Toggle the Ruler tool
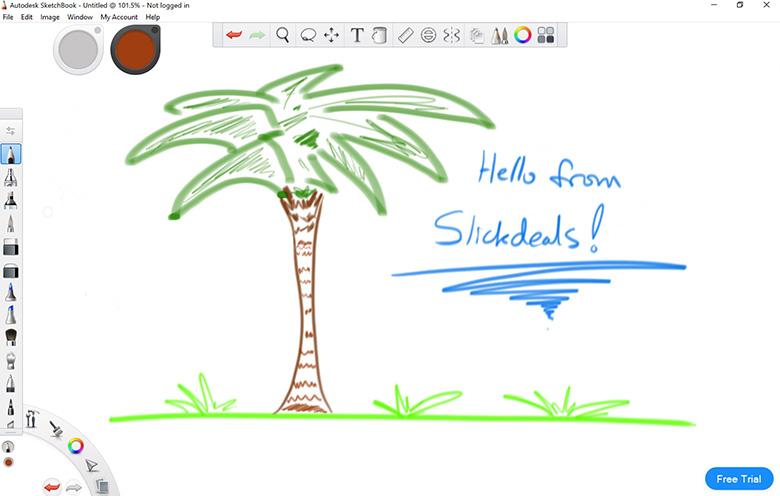The width and height of the screenshot is (780, 496). click(406, 35)
